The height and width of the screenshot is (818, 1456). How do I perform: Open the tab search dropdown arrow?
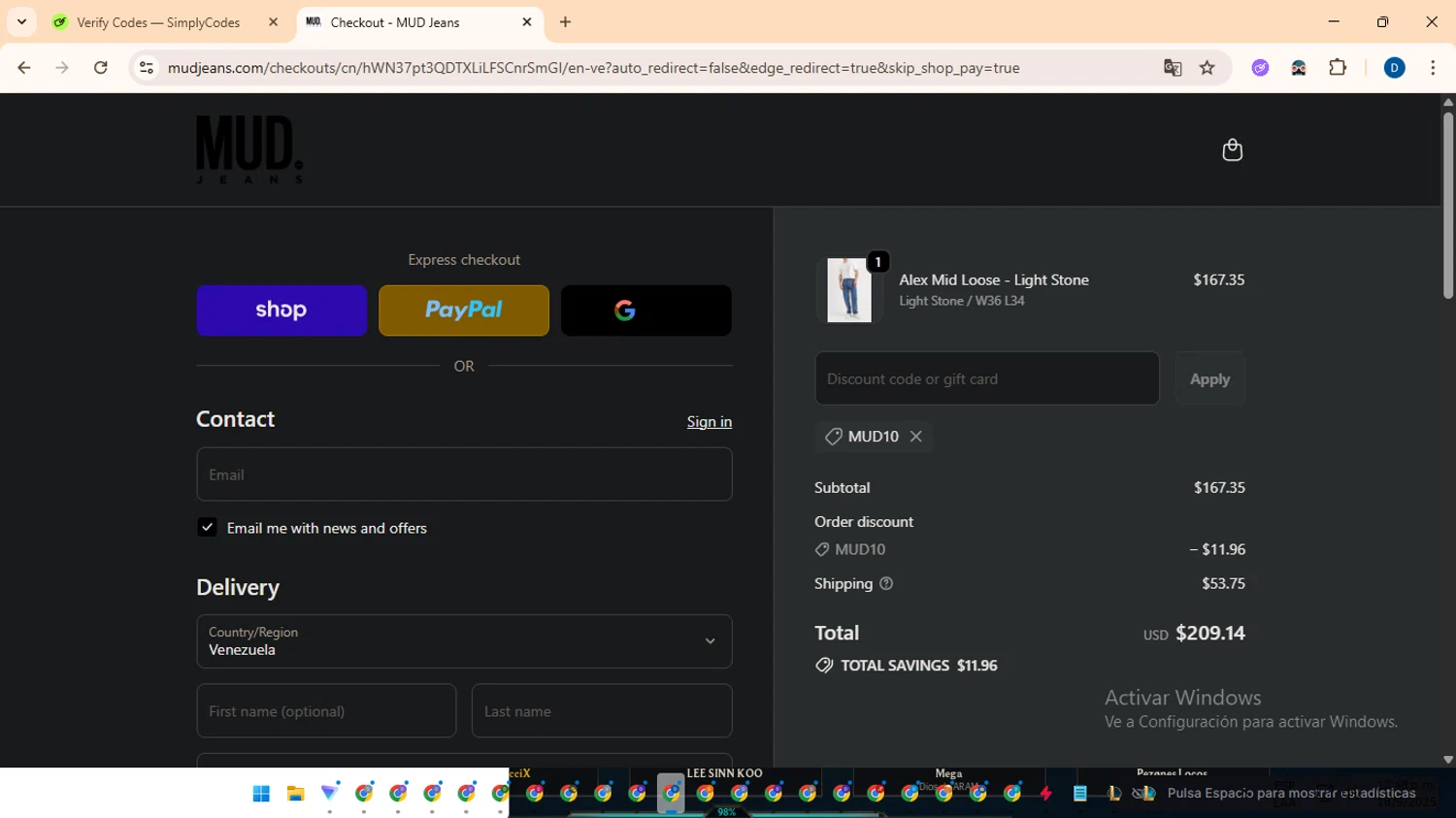(21, 21)
